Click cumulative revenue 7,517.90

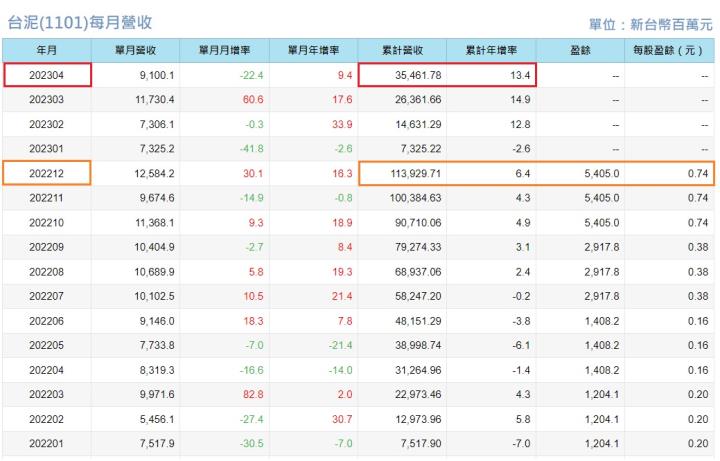click(x=421, y=444)
